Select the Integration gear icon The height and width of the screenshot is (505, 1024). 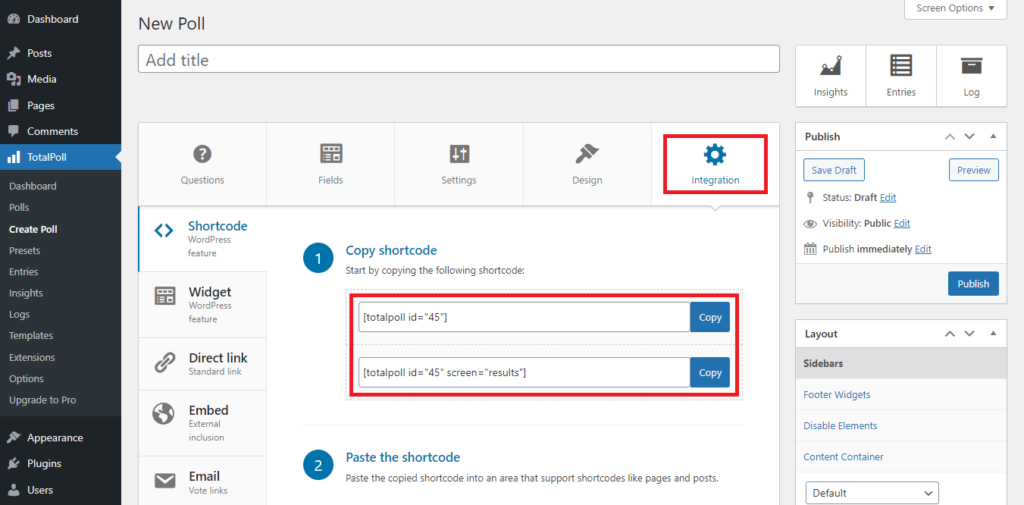coord(714,154)
